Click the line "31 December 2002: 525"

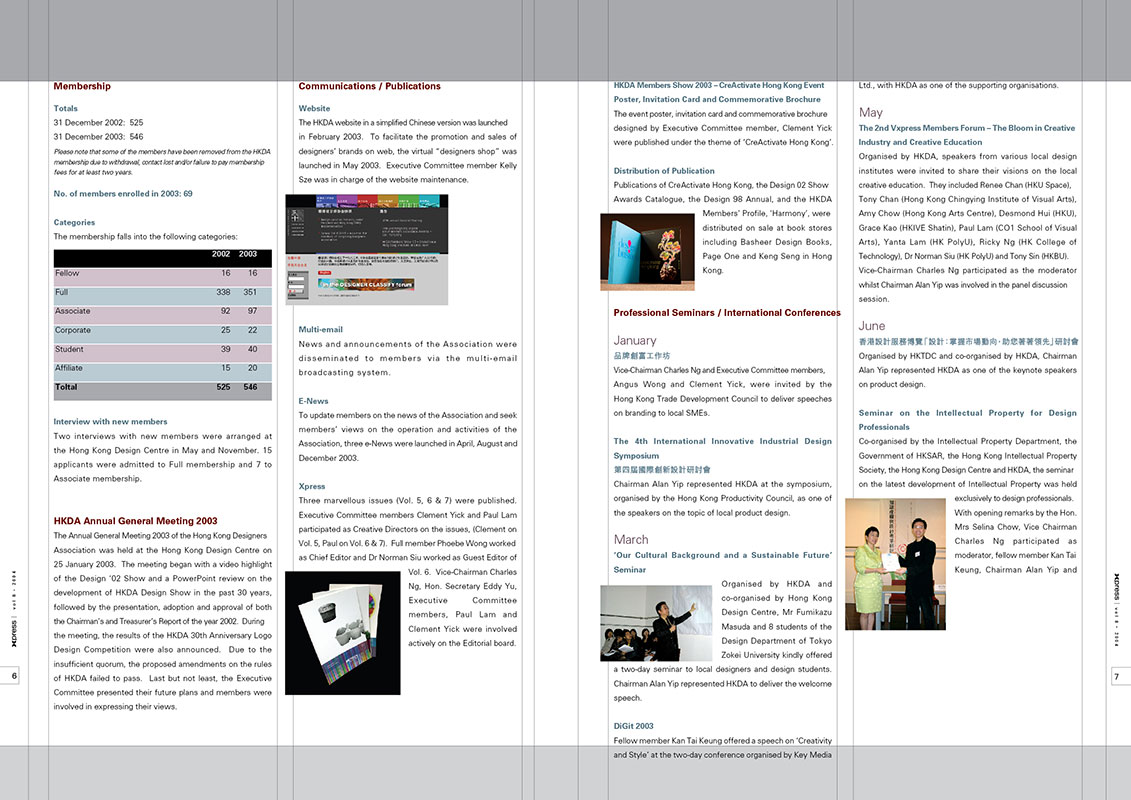click(x=98, y=123)
